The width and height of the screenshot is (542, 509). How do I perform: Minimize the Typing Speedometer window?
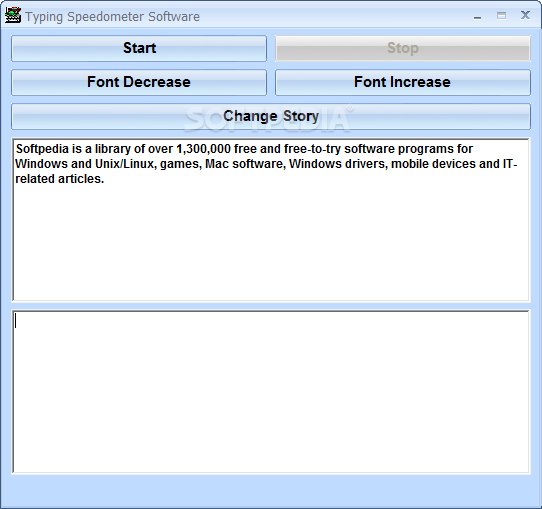(x=477, y=16)
